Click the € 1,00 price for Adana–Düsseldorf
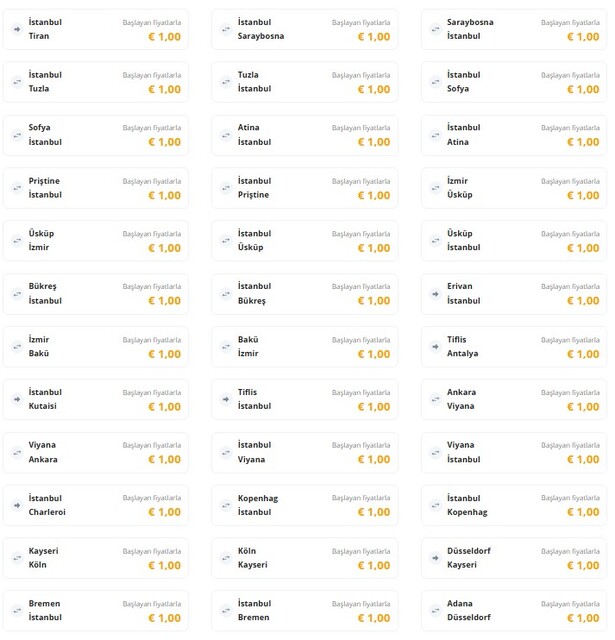This screenshot has width=615, height=640. tap(583, 618)
